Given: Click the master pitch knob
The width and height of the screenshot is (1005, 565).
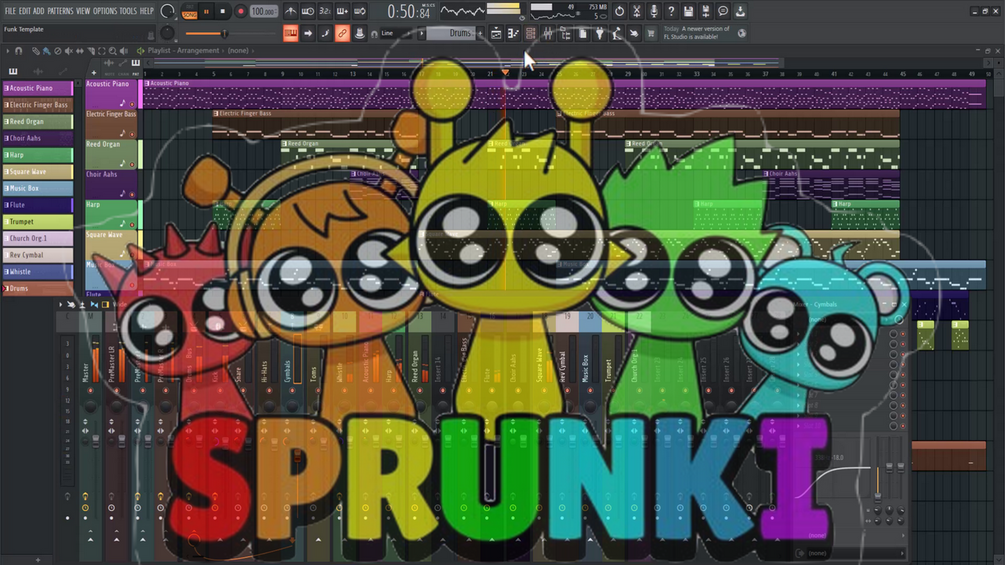Looking at the screenshot, I should click(x=167, y=33).
